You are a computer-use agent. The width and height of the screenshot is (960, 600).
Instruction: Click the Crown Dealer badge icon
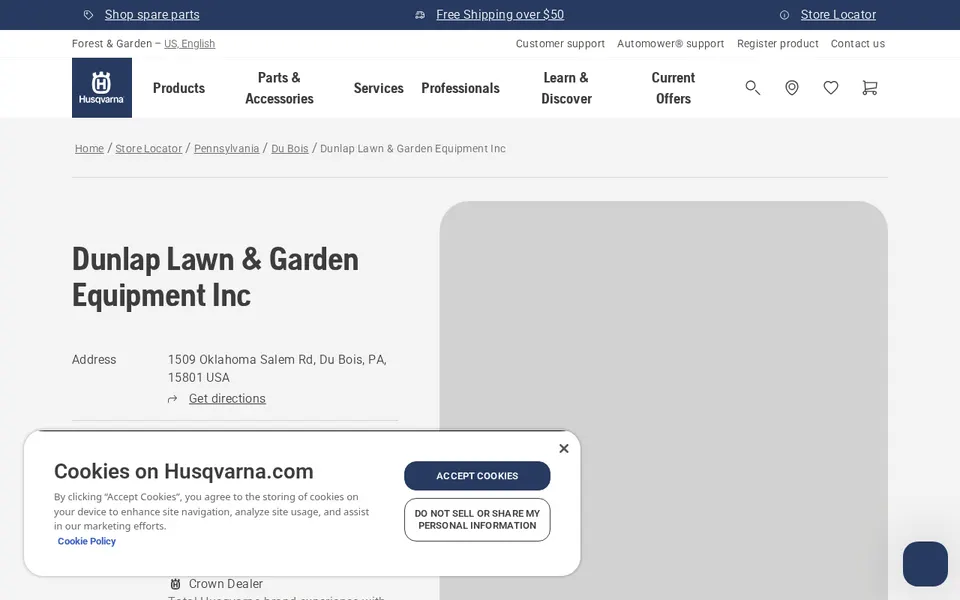pos(175,583)
